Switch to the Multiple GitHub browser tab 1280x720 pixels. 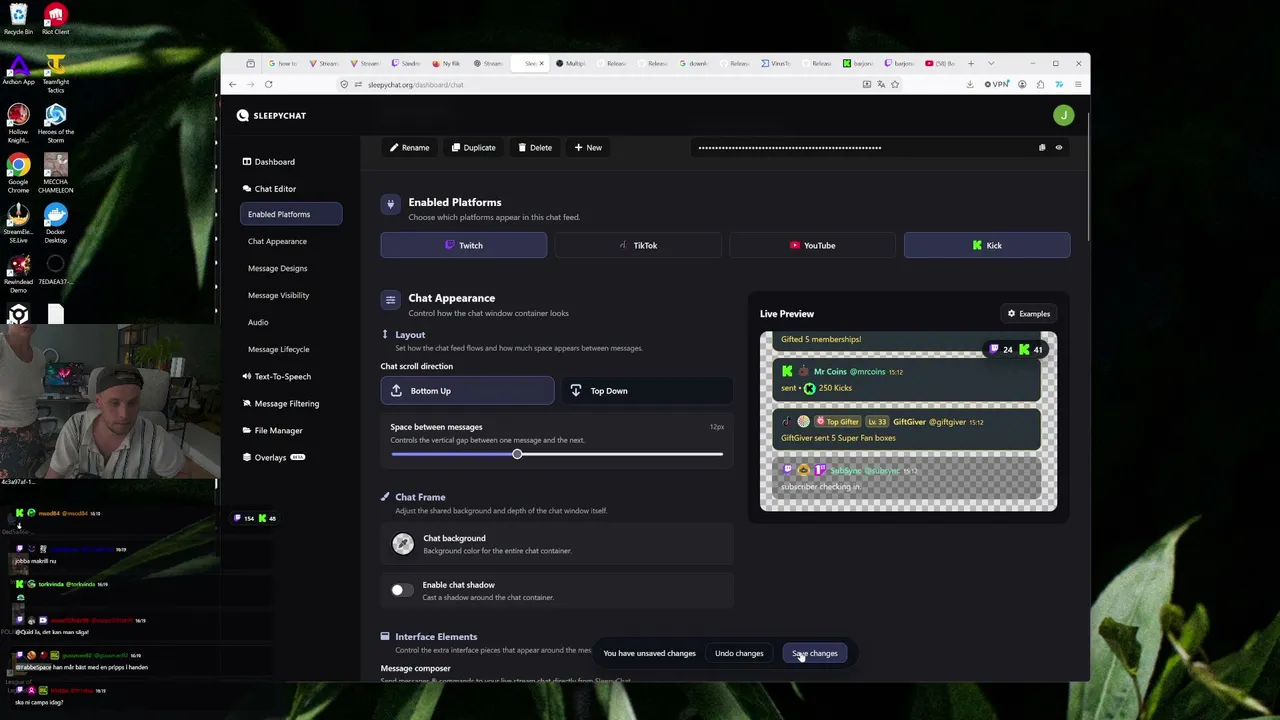pos(573,63)
